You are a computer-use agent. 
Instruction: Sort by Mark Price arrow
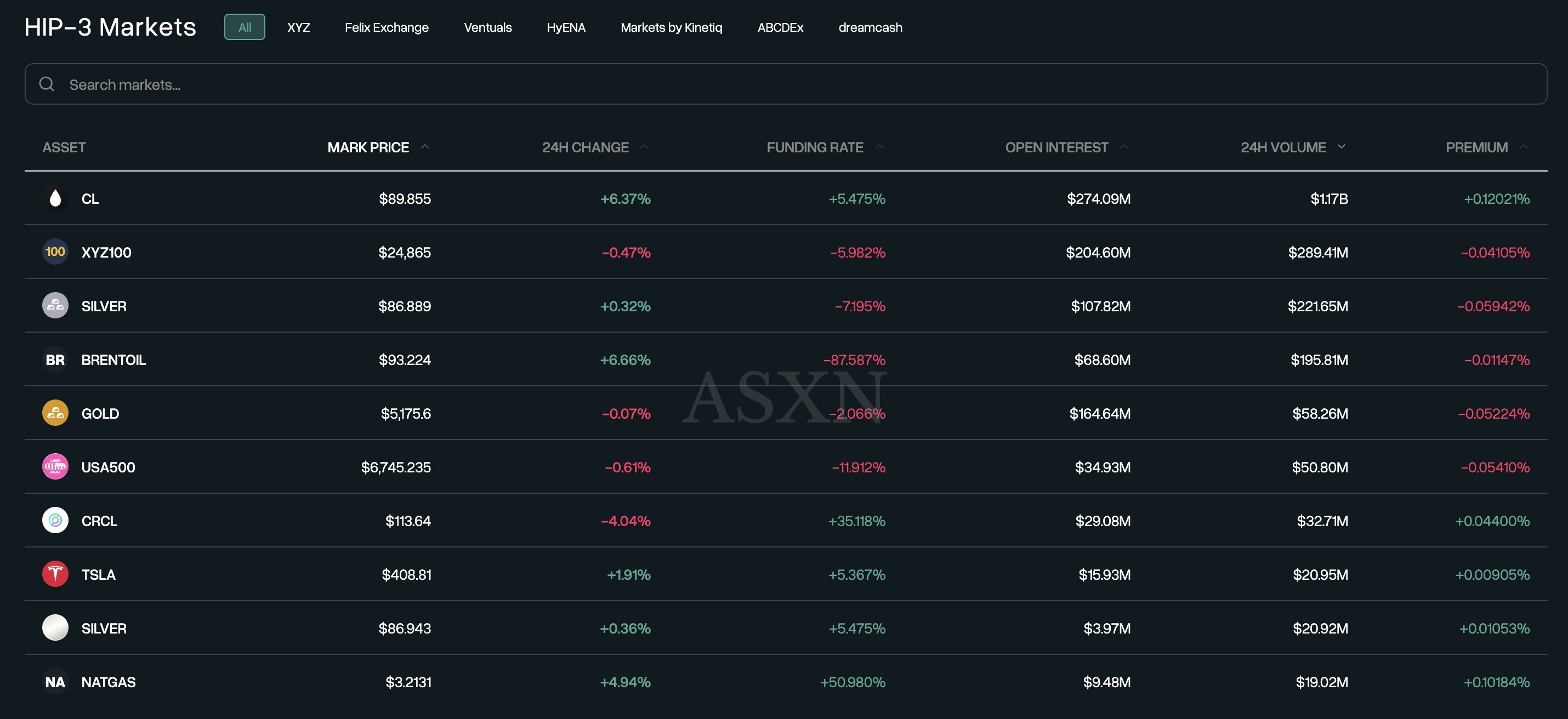click(425, 147)
